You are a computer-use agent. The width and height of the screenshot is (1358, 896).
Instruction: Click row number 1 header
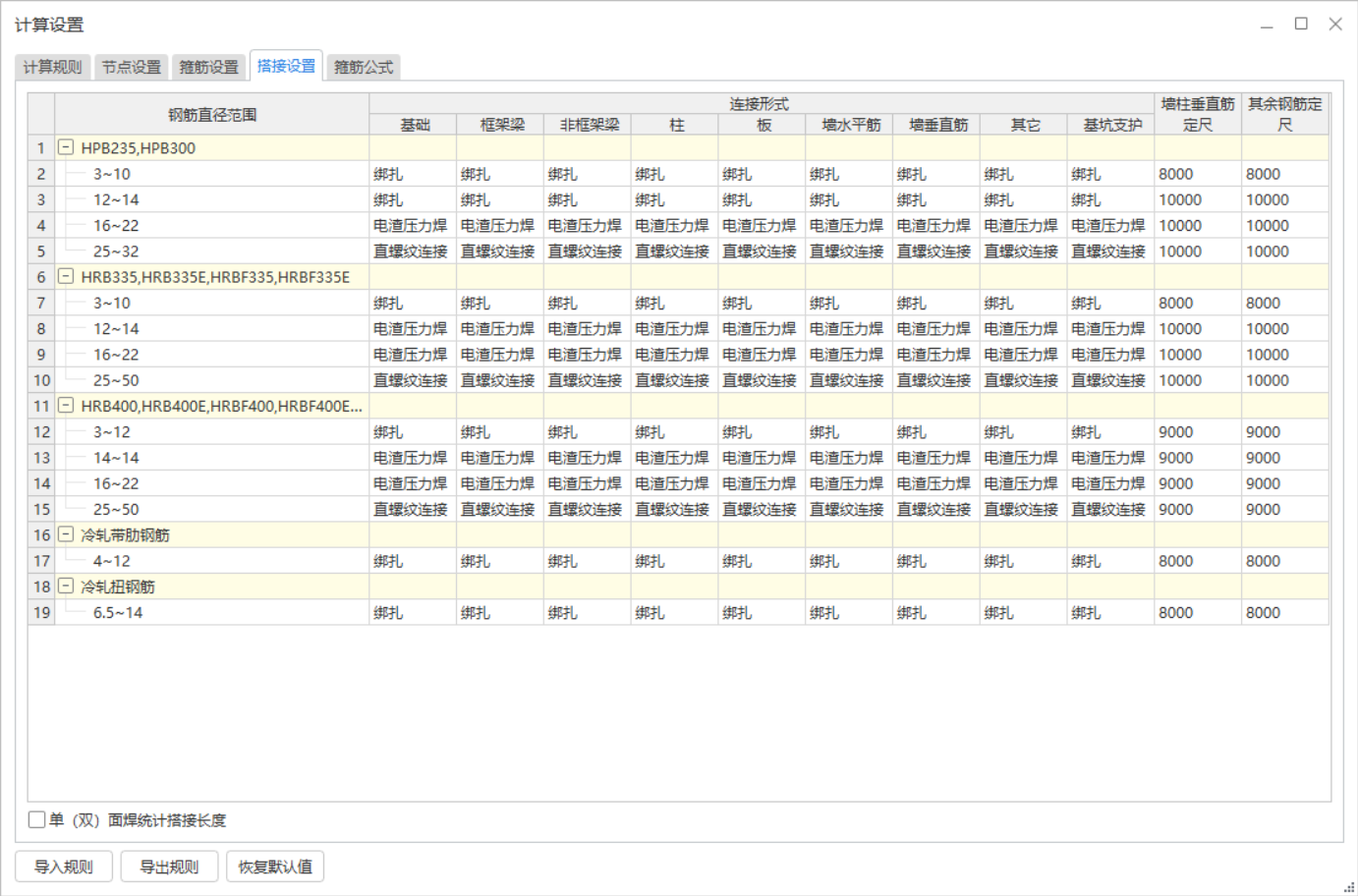pyautogui.click(x=41, y=147)
